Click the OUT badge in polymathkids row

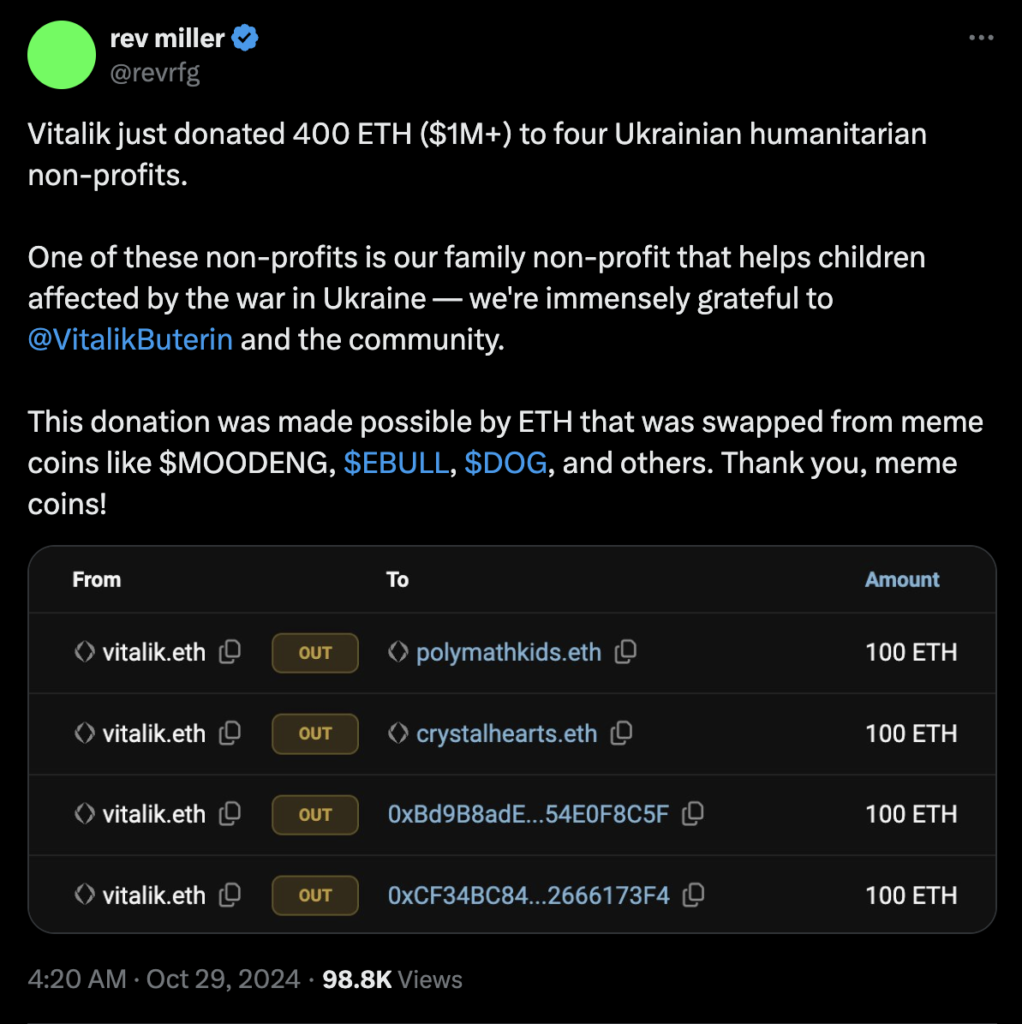[315, 653]
